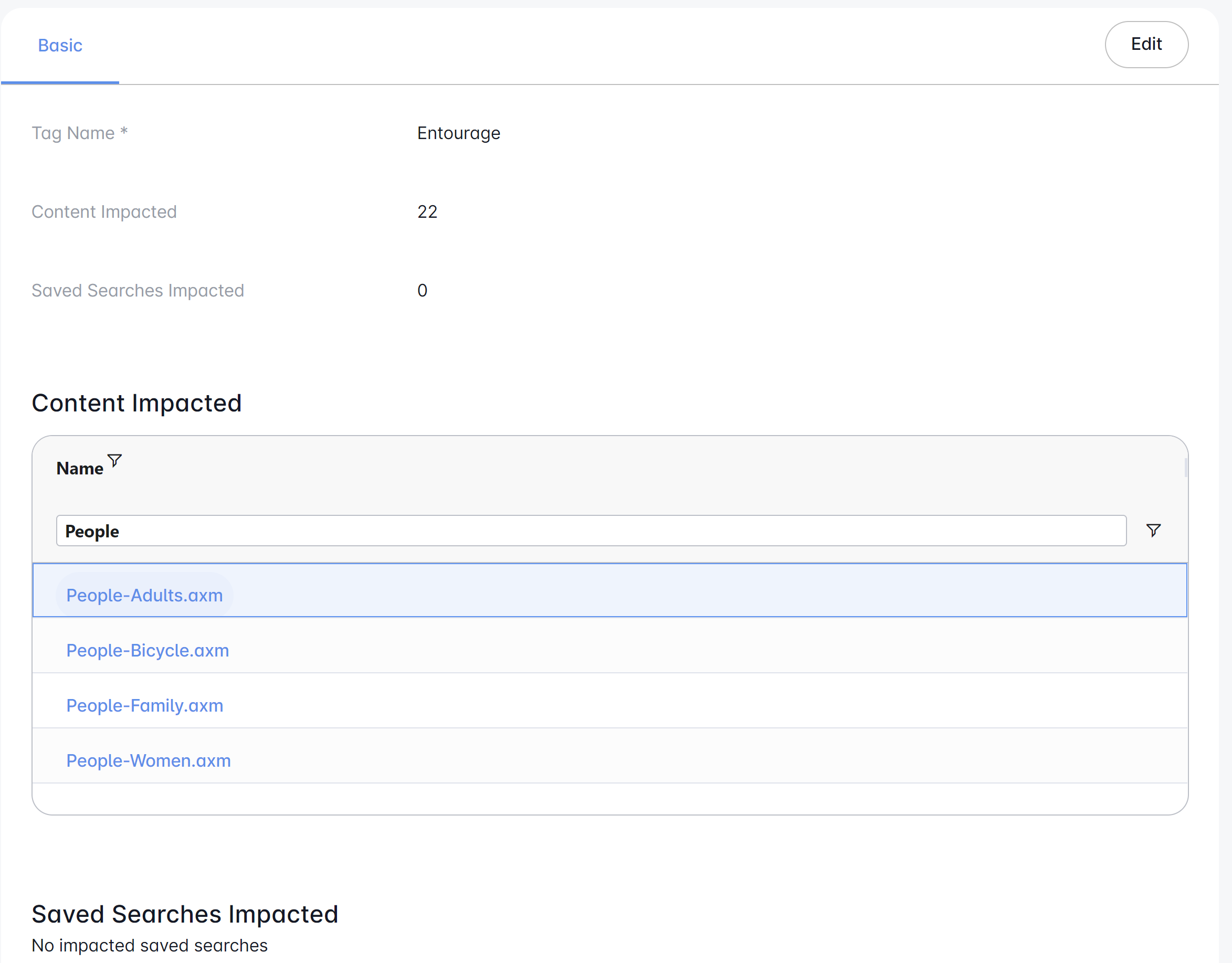
Task: Click the Content Impacted count 22
Action: click(x=427, y=211)
